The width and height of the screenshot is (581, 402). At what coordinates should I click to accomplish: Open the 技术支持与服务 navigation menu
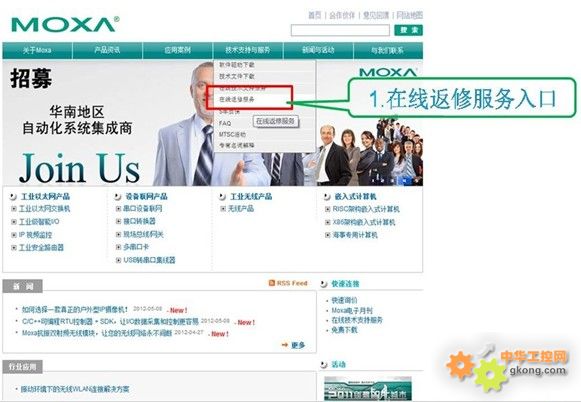pos(248,50)
